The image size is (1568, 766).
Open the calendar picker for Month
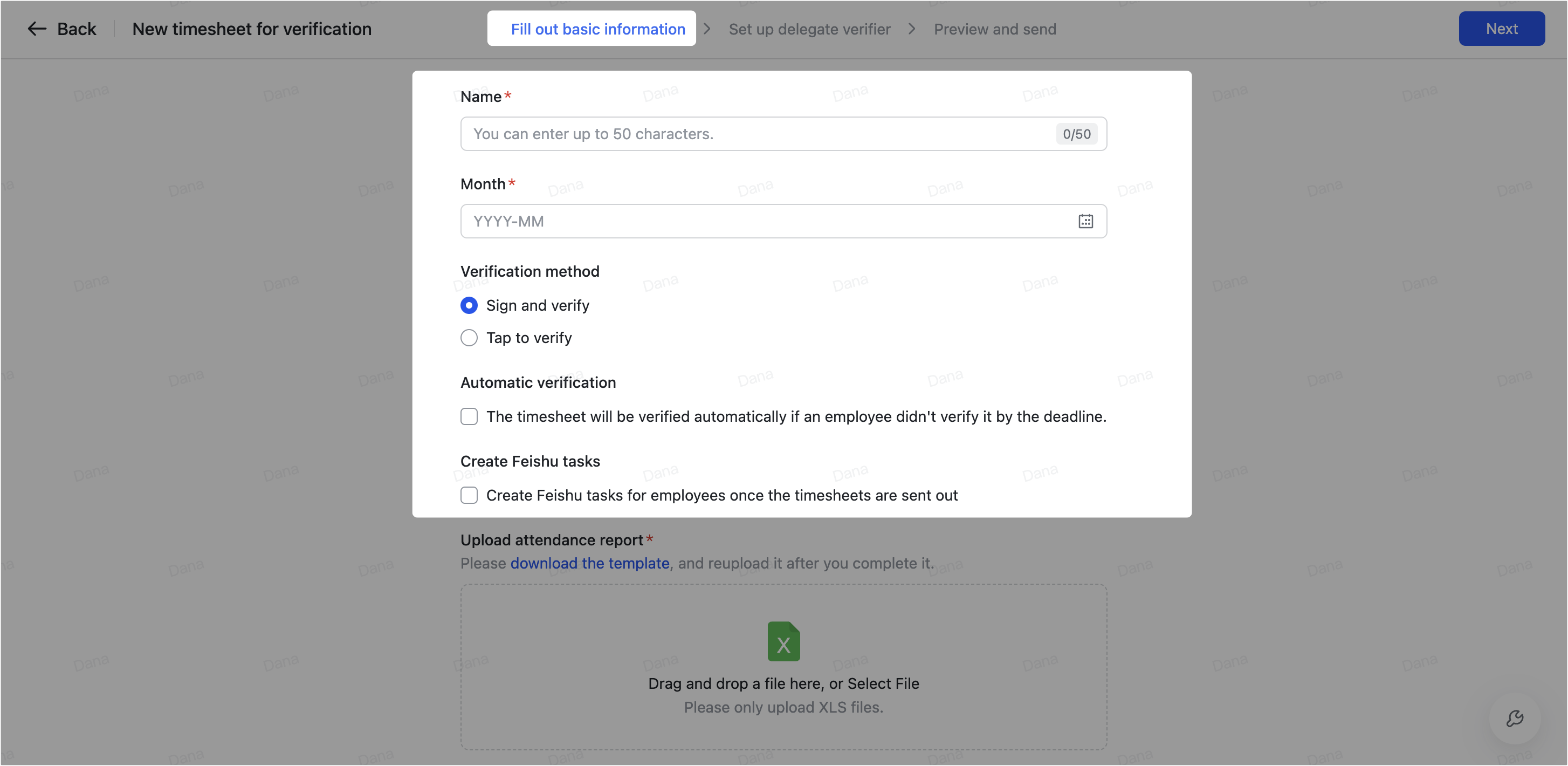(1086, 221)
